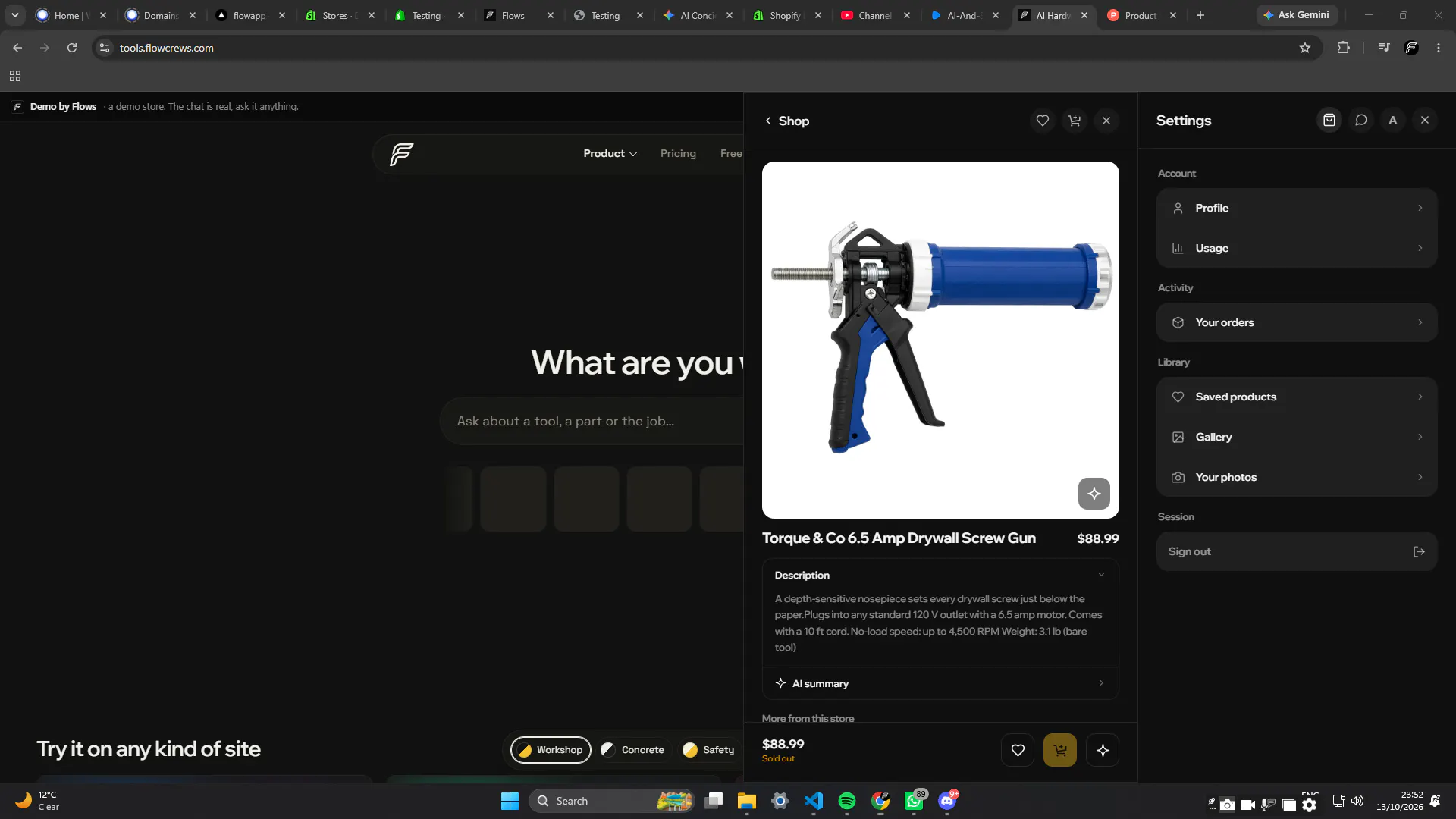
Task: Click the Sign out button
Action: click(1297, 551)
